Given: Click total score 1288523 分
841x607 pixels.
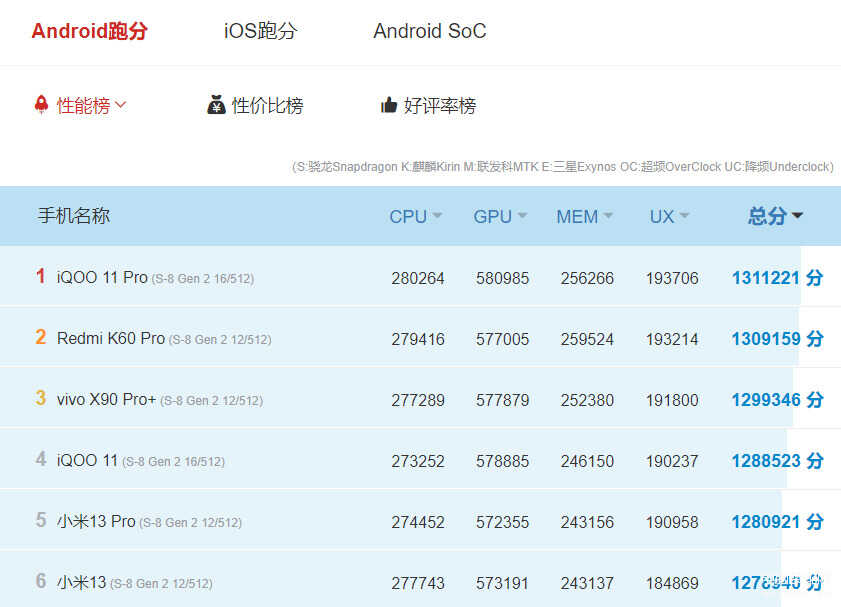Looking at the screenshot, I should [778, 461].
